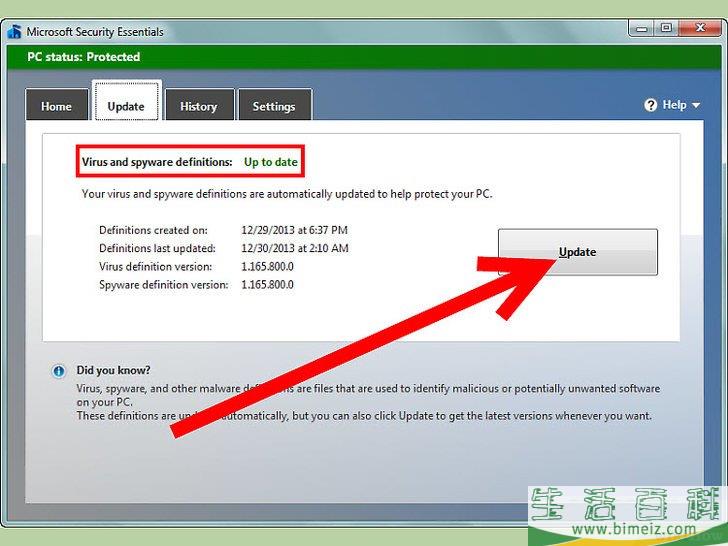Click the large Update button
The width and height of the screenshot is (728, 546).
coord(578,252)
